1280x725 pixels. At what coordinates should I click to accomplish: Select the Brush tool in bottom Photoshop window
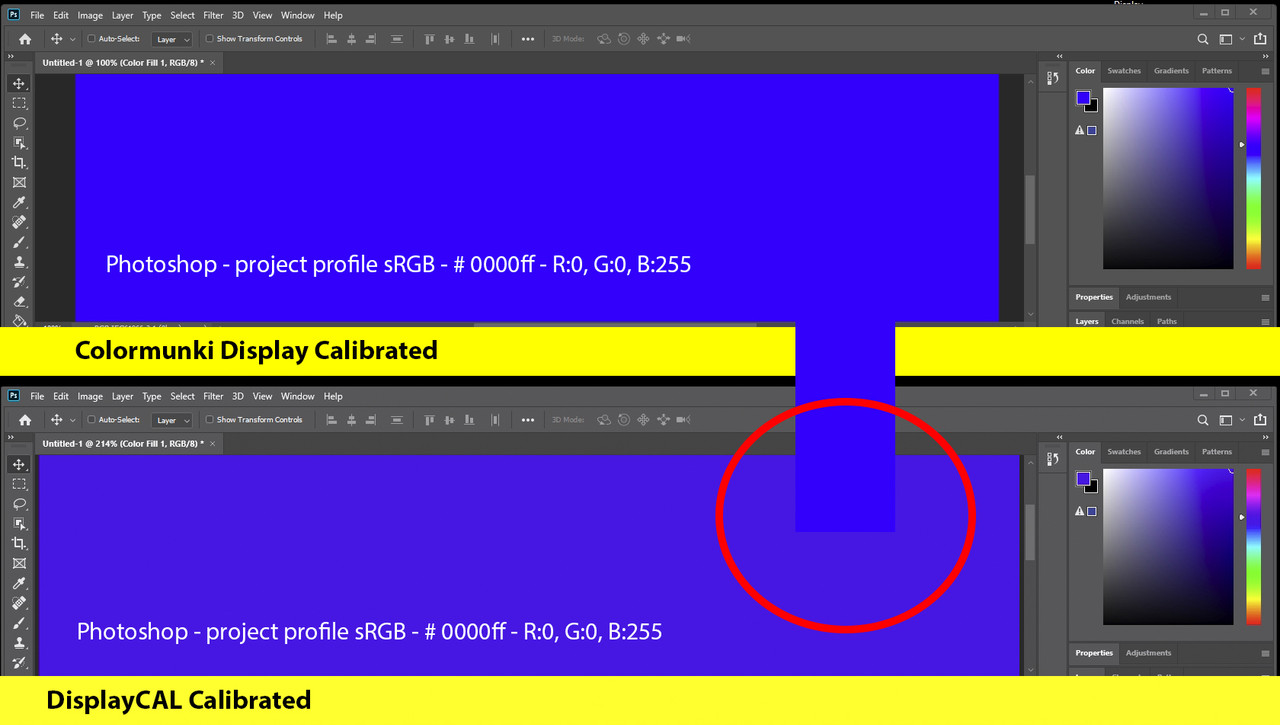[x=19, y=623]
